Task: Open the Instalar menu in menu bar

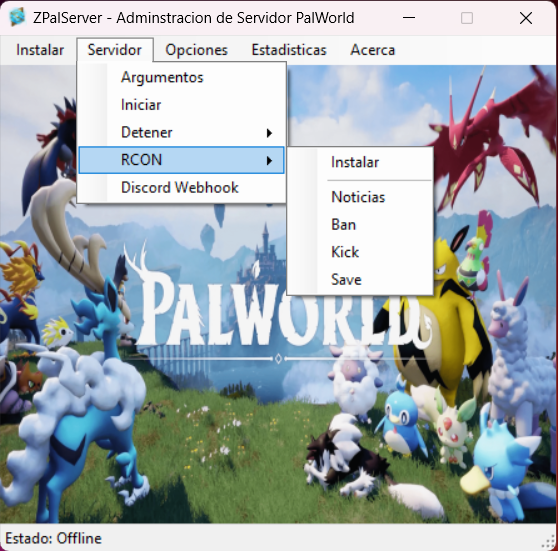Action: tap(40, 50)
